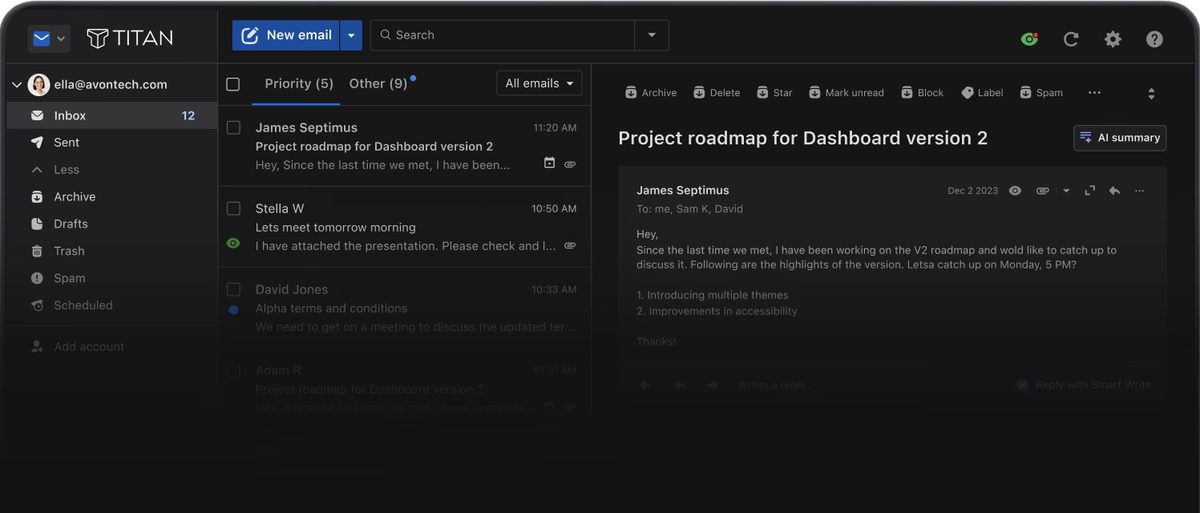
Task: Select the Priority (5) tab
Action: click(x=299, y=84)
